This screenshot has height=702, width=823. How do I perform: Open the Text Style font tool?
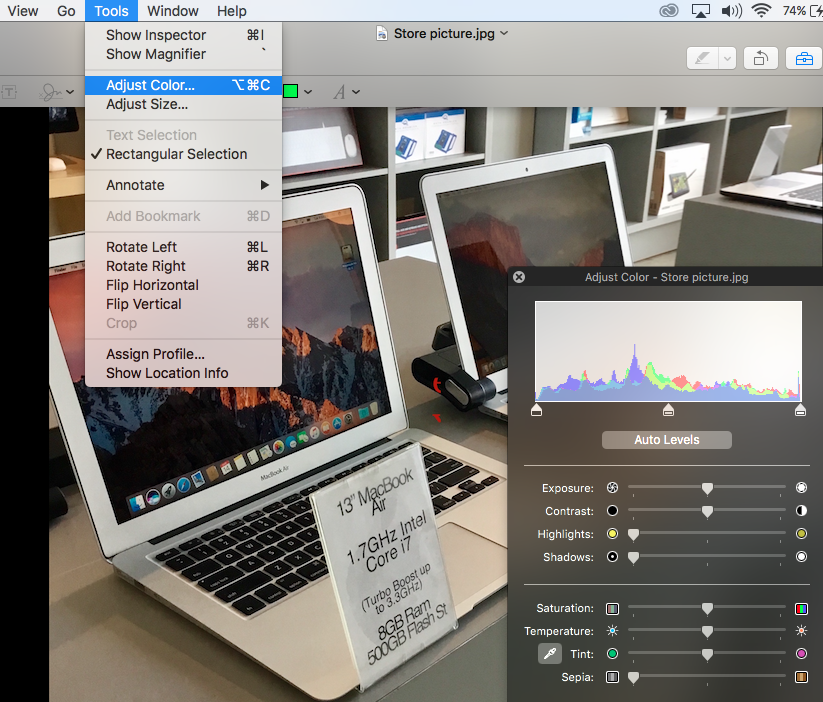(340, 92)
